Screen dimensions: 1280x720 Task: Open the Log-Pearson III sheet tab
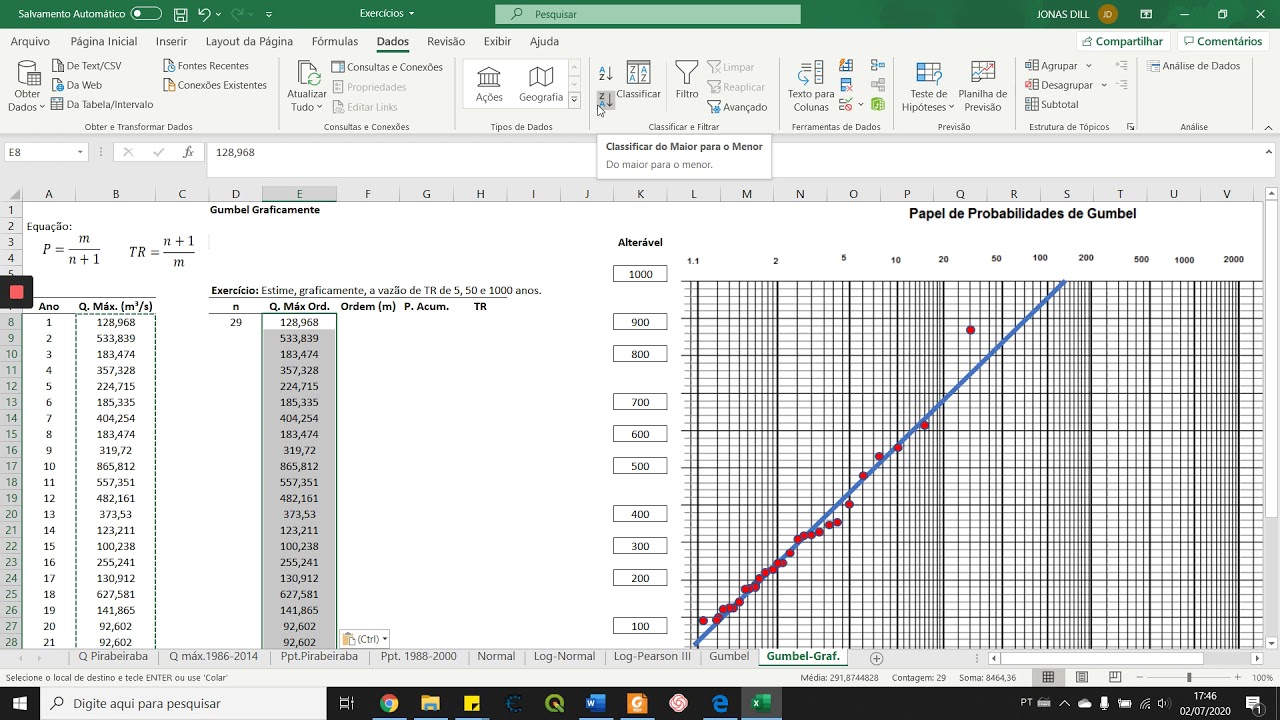[x=652, y=657]
